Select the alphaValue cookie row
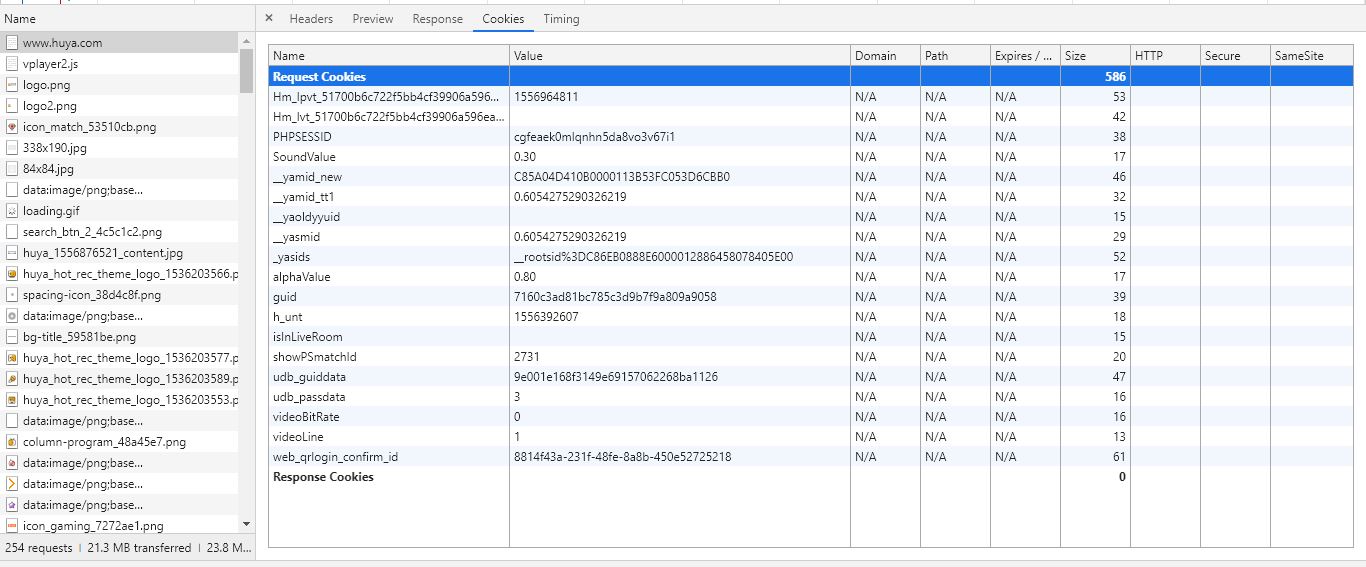Image resolution: width=1366 pixels, height=567 pixels. (811, 277)
